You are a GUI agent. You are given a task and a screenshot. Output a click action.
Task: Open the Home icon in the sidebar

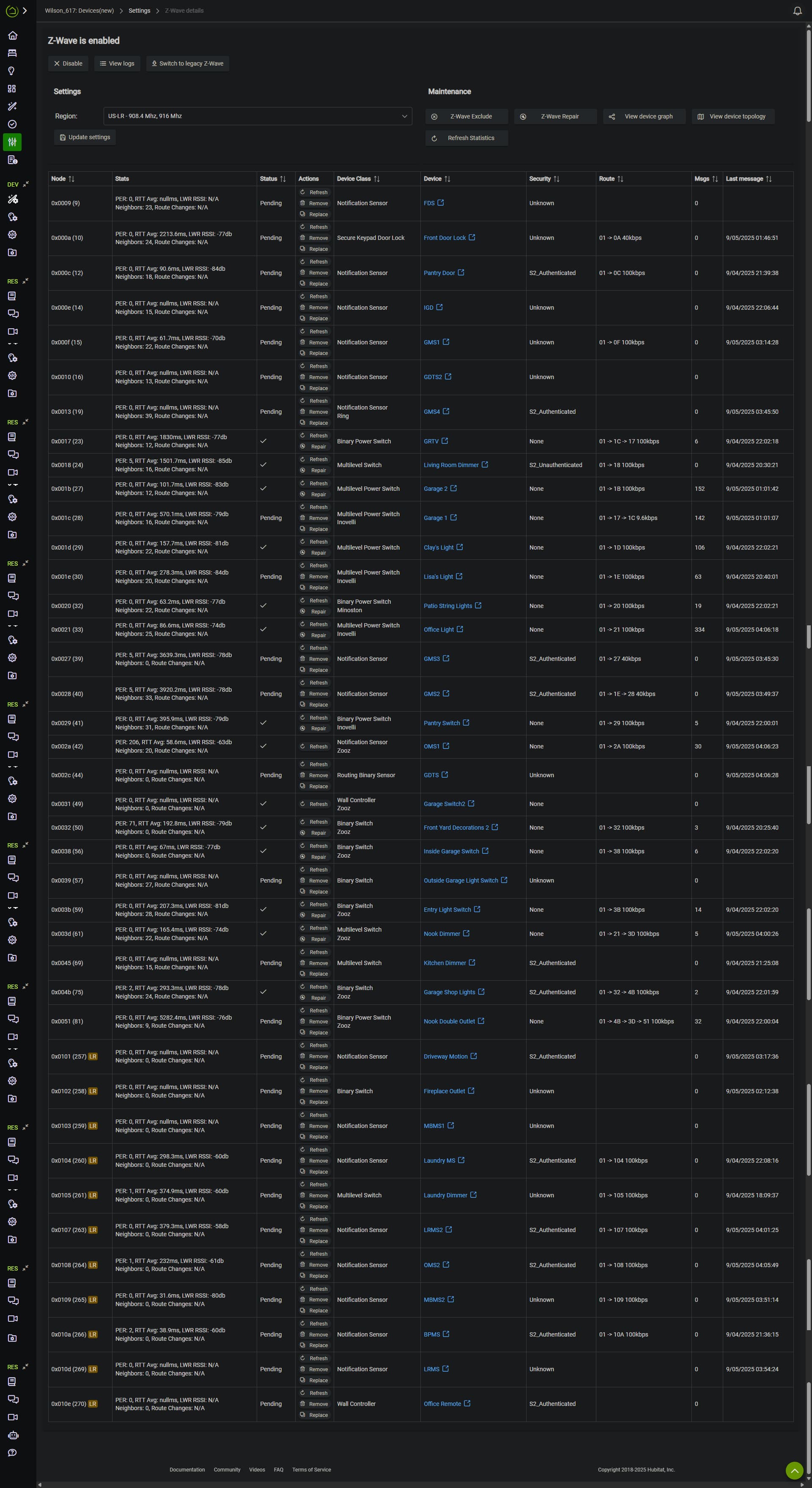(12, 36)
